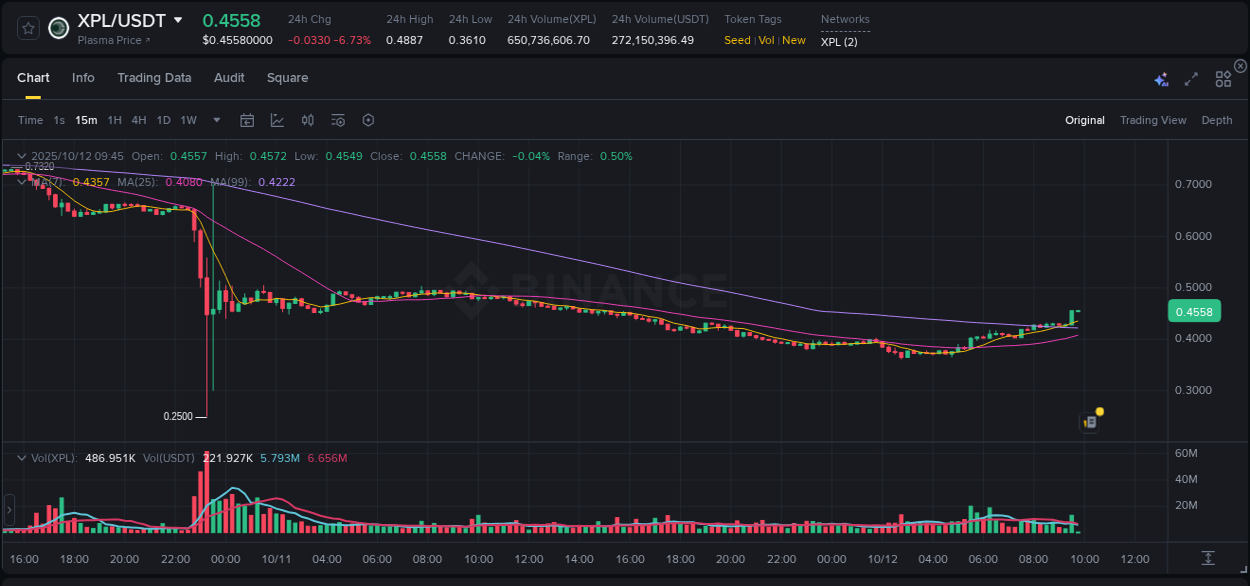Click the green 0.4558 price label
Screen dimensions: 1250x586
1194,311
